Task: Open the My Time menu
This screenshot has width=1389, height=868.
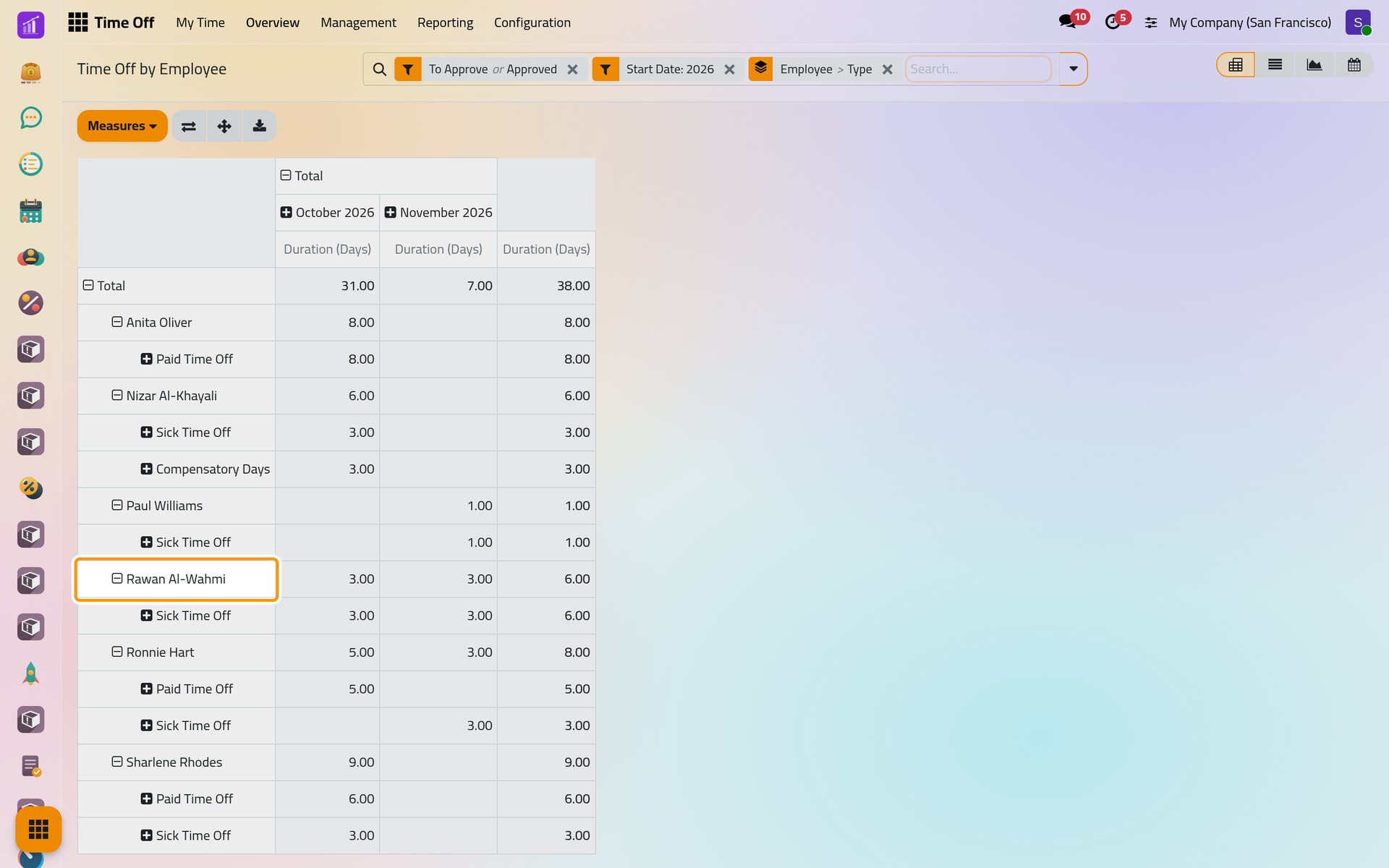Action: coord(200,22)
